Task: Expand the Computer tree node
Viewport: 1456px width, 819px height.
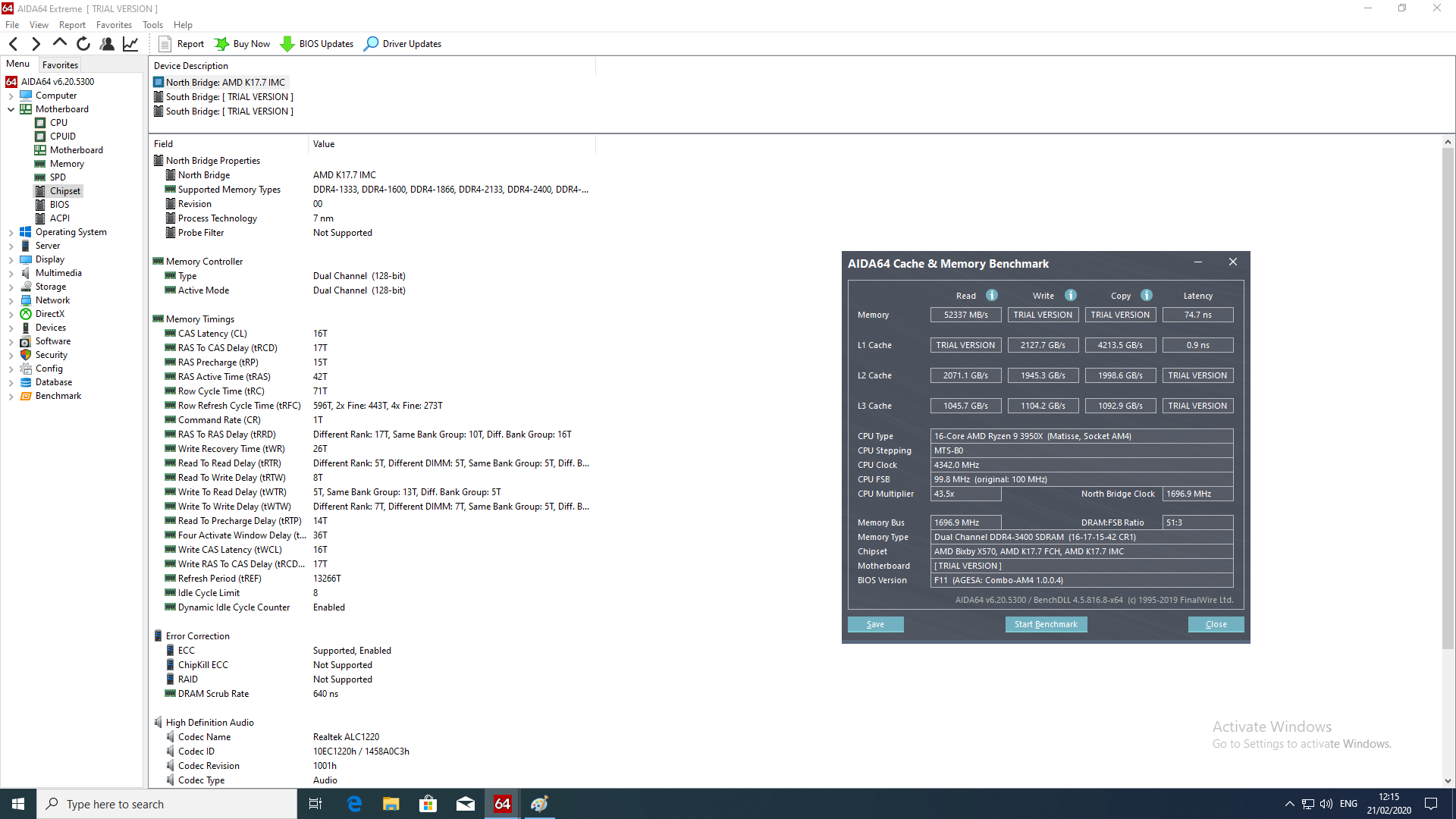Action: point(11,96)
